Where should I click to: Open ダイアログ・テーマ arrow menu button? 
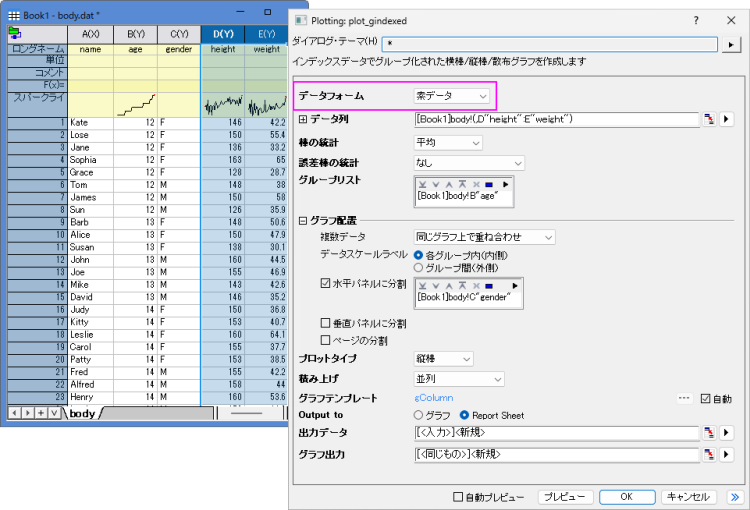[731, 45]
